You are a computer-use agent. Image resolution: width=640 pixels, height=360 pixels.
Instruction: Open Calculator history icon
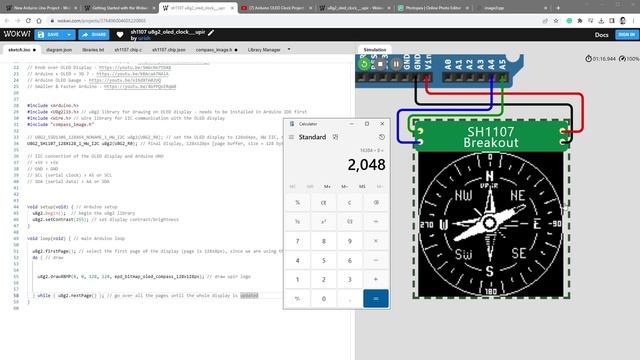click(382, 137)
